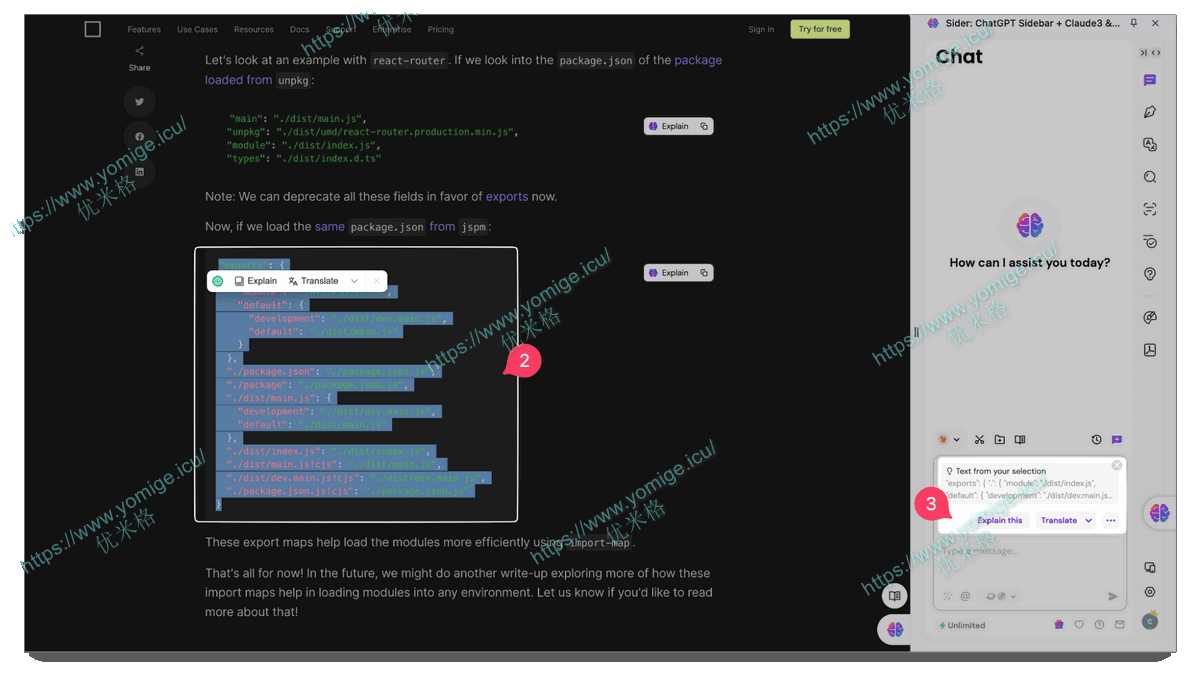Open Sider settings via the gear icon

[1150, 591]
